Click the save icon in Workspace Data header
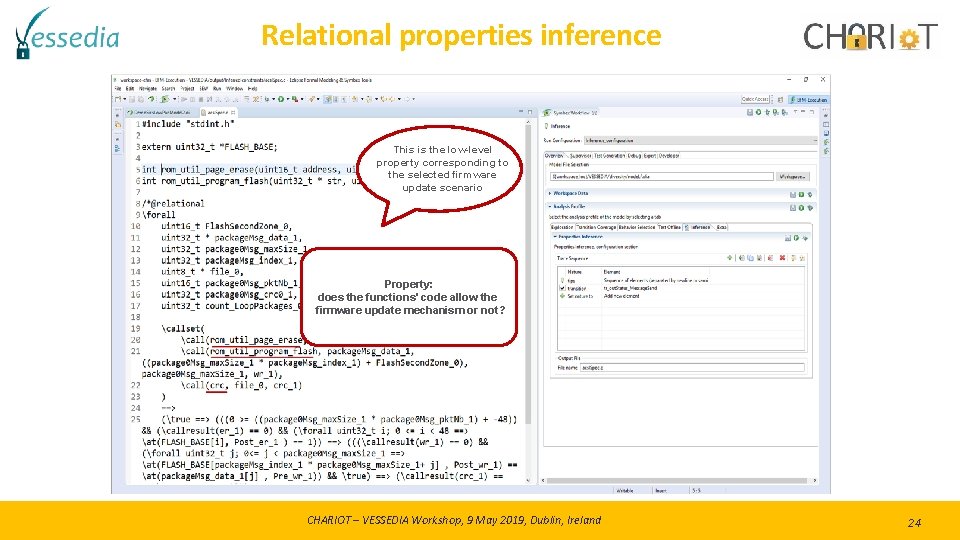 [x=793, y=195]
